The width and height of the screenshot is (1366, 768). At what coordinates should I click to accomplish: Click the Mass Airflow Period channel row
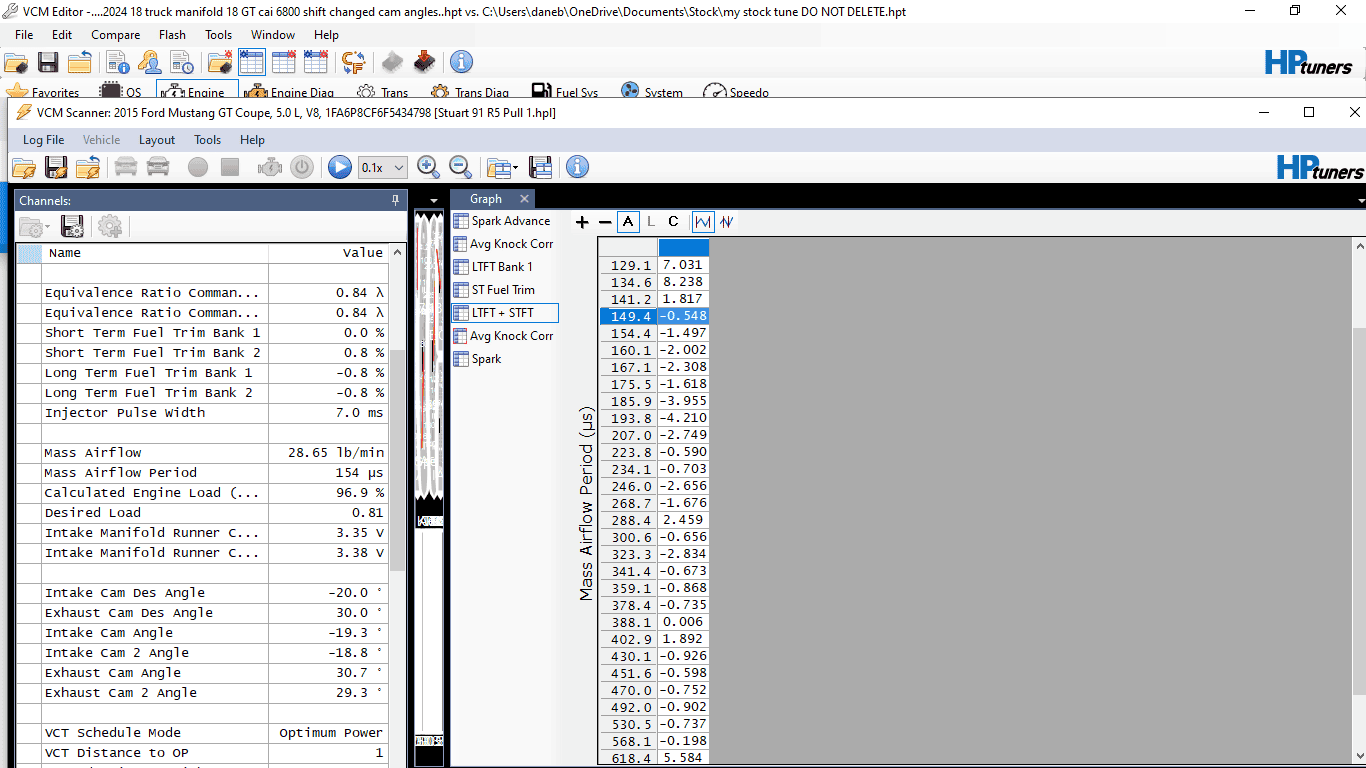202,472
